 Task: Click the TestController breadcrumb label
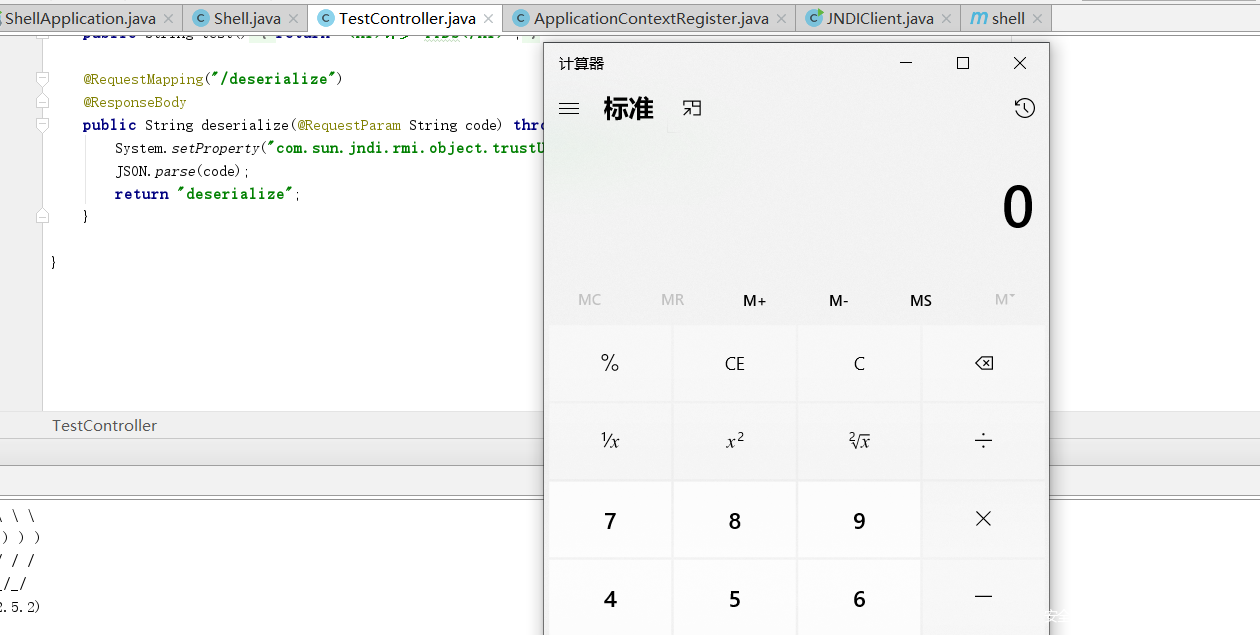tap(105, 426)
